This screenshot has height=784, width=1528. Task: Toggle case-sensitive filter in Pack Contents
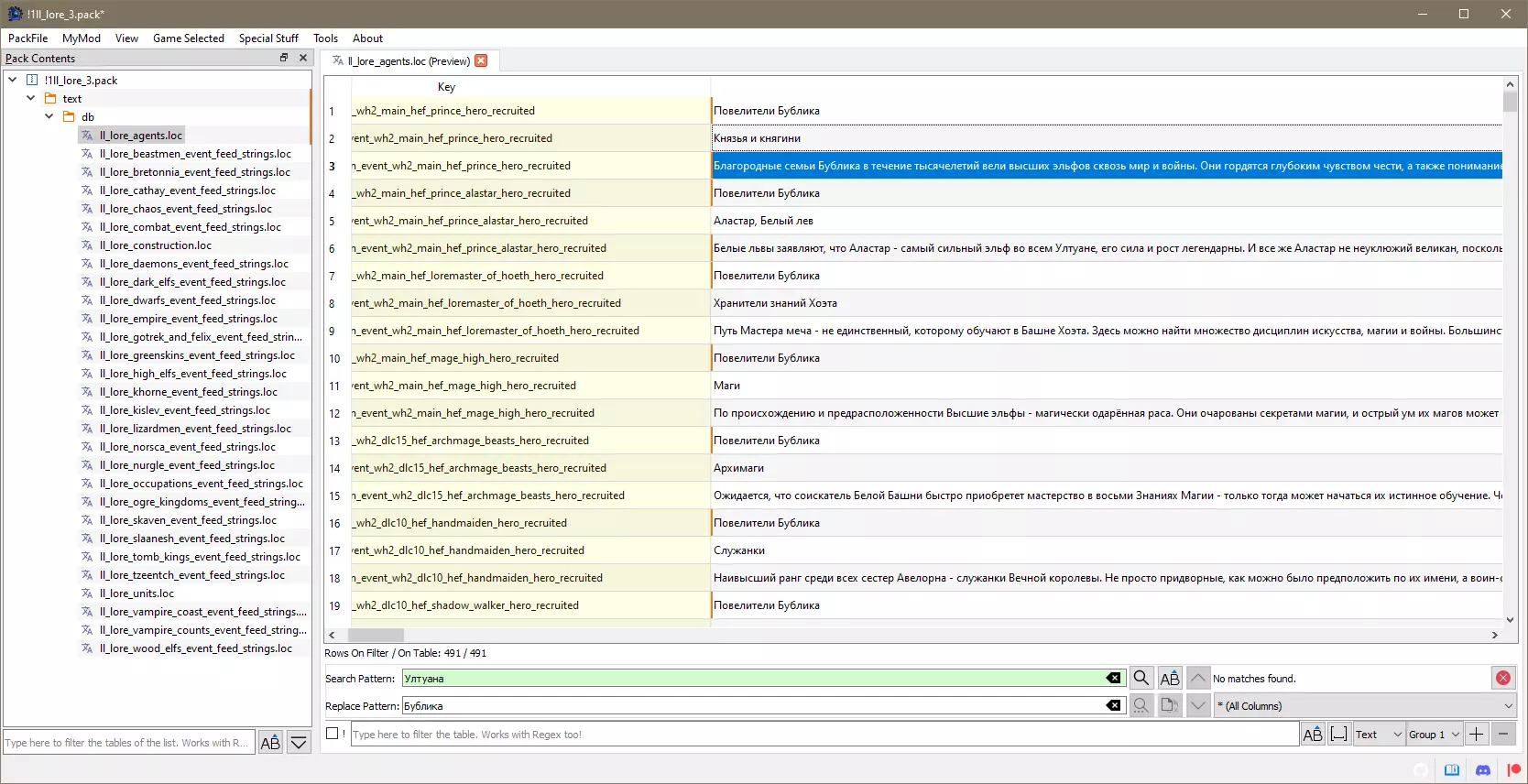(270, 743)
